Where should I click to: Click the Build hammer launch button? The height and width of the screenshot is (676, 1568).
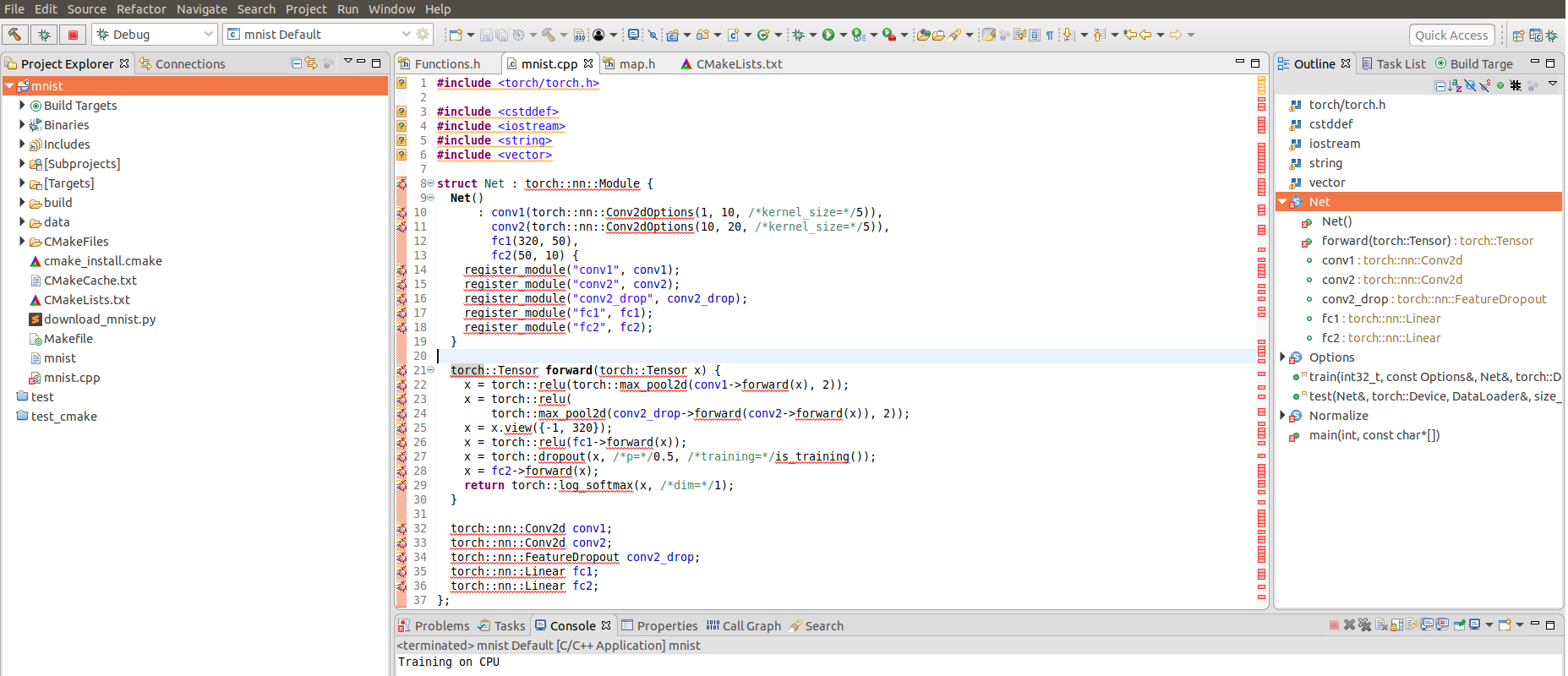pos(15,35)
